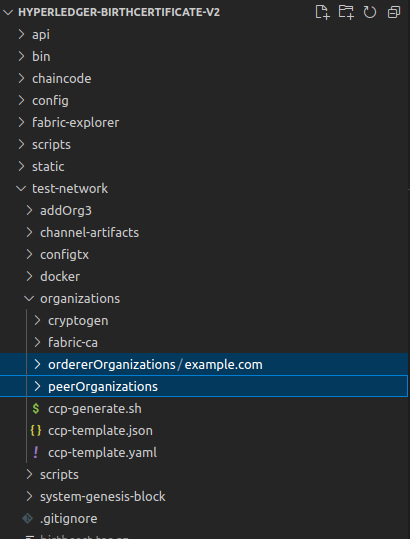The width and height of the screenshot is (410, 539).
Task: Select the fabric-explorer folder name
Action: click(76, 123)
